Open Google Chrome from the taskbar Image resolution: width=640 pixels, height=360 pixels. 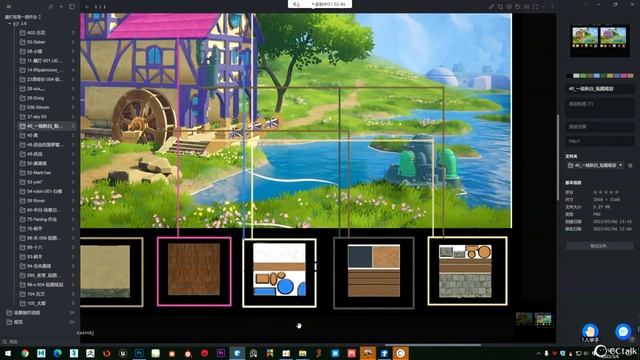click(x=25, y=353)
